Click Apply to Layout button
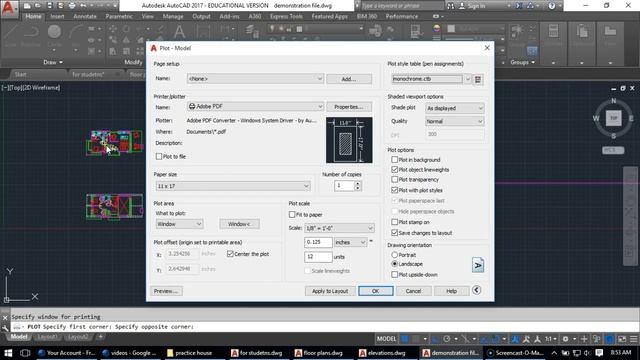 click(x=330, y=291)
